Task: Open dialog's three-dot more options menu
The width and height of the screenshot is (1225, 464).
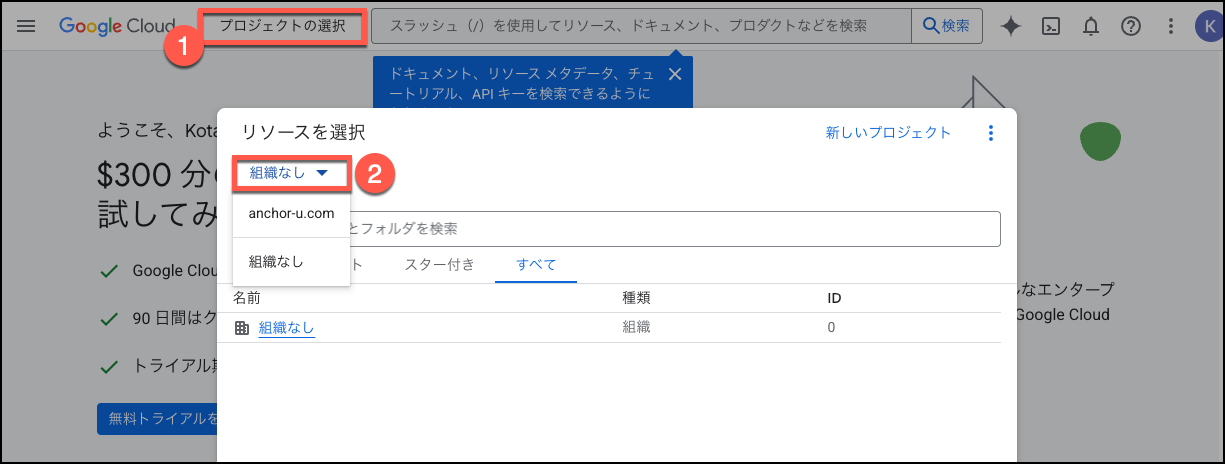Action: [991, 133]
